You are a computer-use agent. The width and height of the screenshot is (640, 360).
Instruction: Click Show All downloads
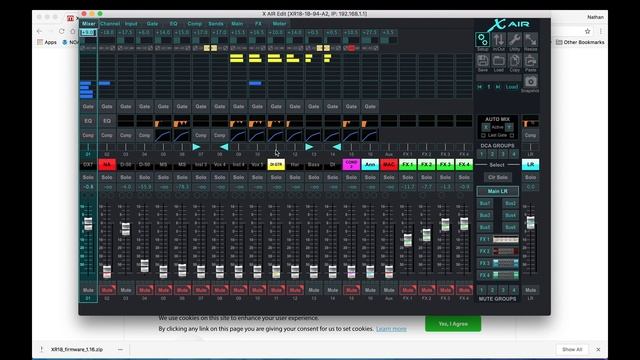click(572, 349)
